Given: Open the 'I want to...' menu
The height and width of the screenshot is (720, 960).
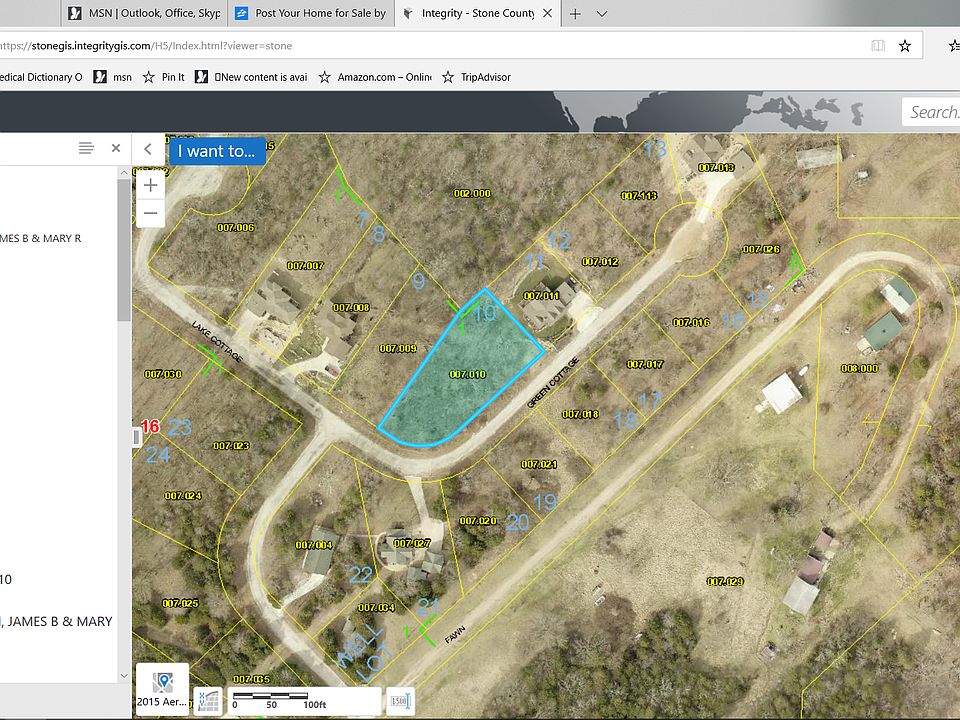Looking at the screenshot, I should [x=217, y=151].
